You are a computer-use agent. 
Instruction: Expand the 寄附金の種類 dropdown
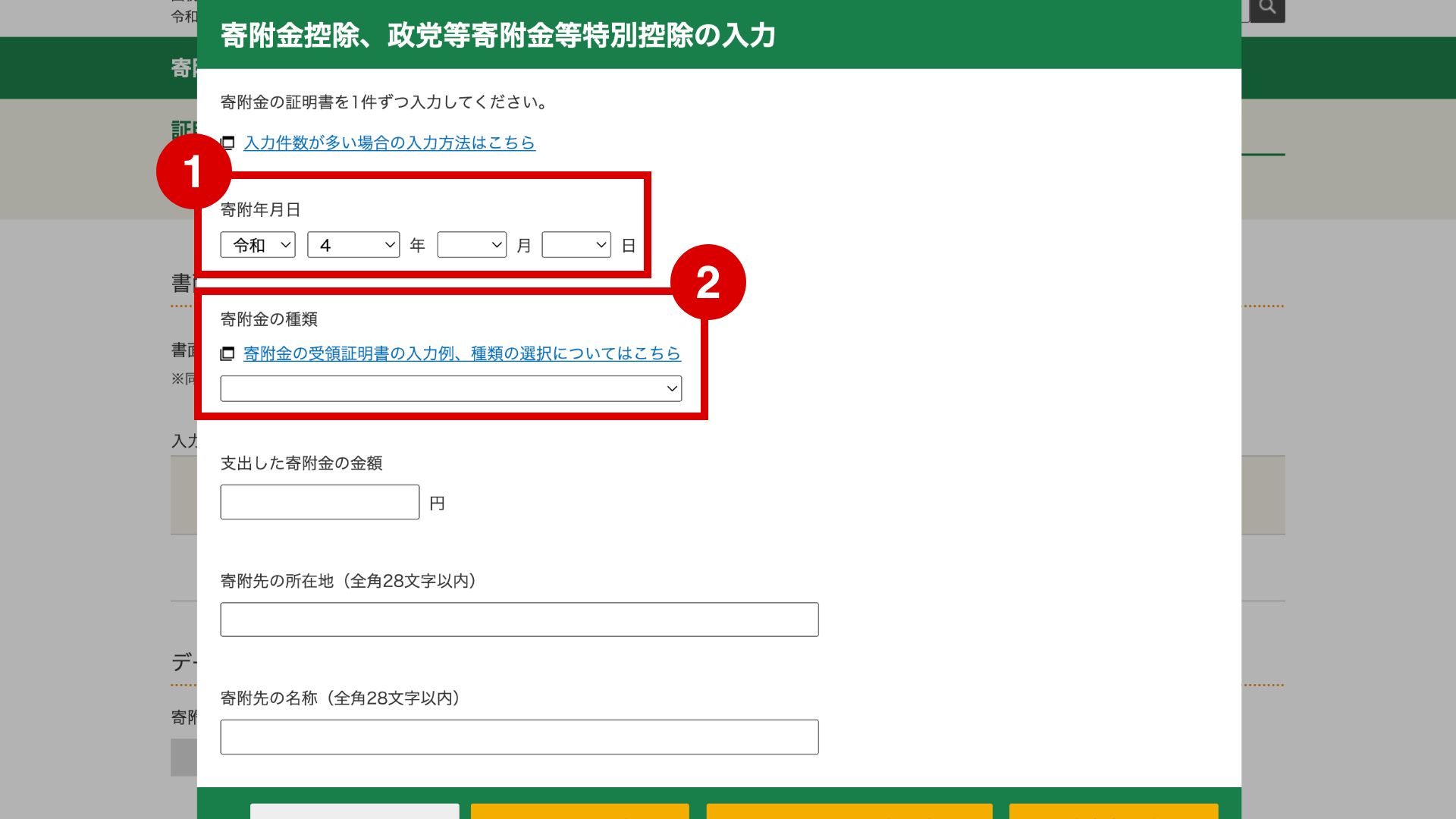(x=450, y=388)
